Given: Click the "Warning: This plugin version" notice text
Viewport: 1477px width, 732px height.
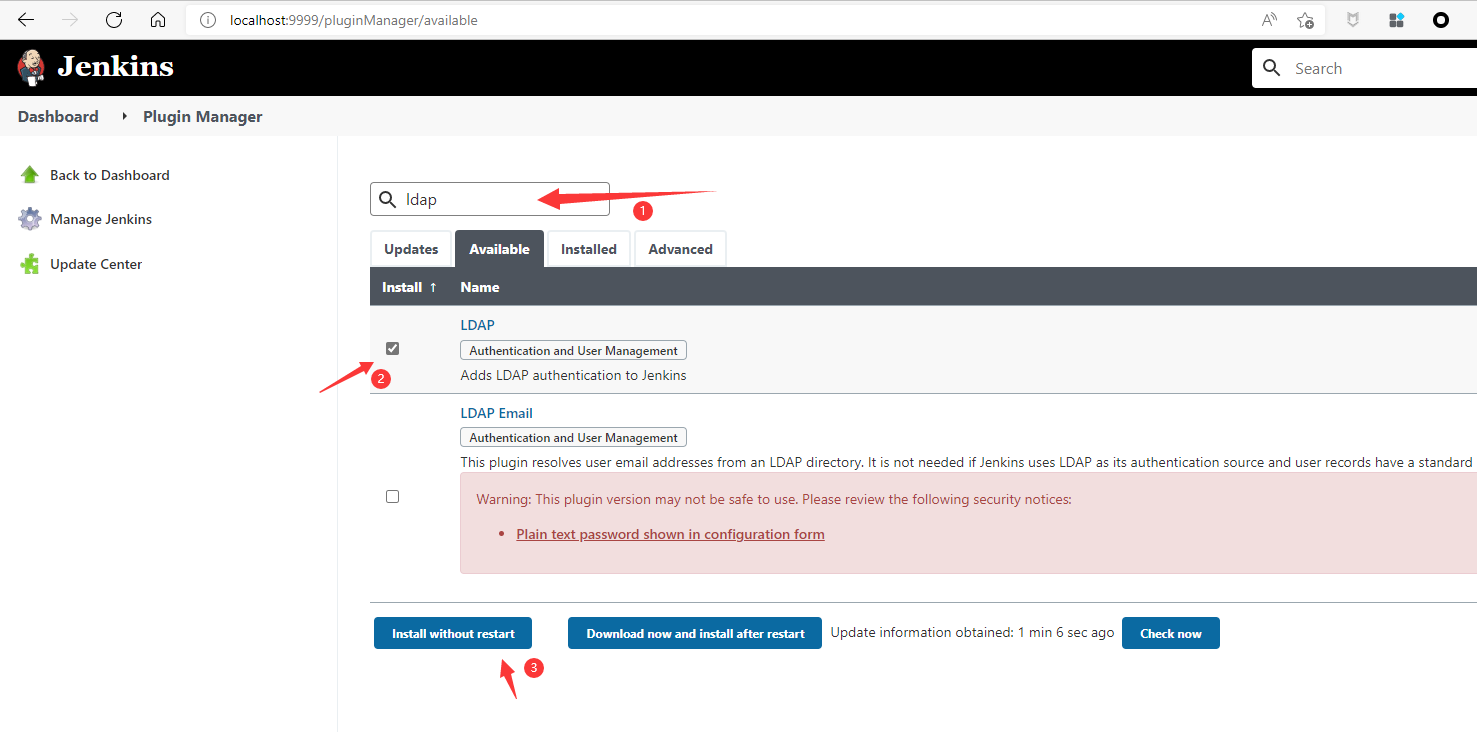Looking at the screenshot, I should click(774, 498).
